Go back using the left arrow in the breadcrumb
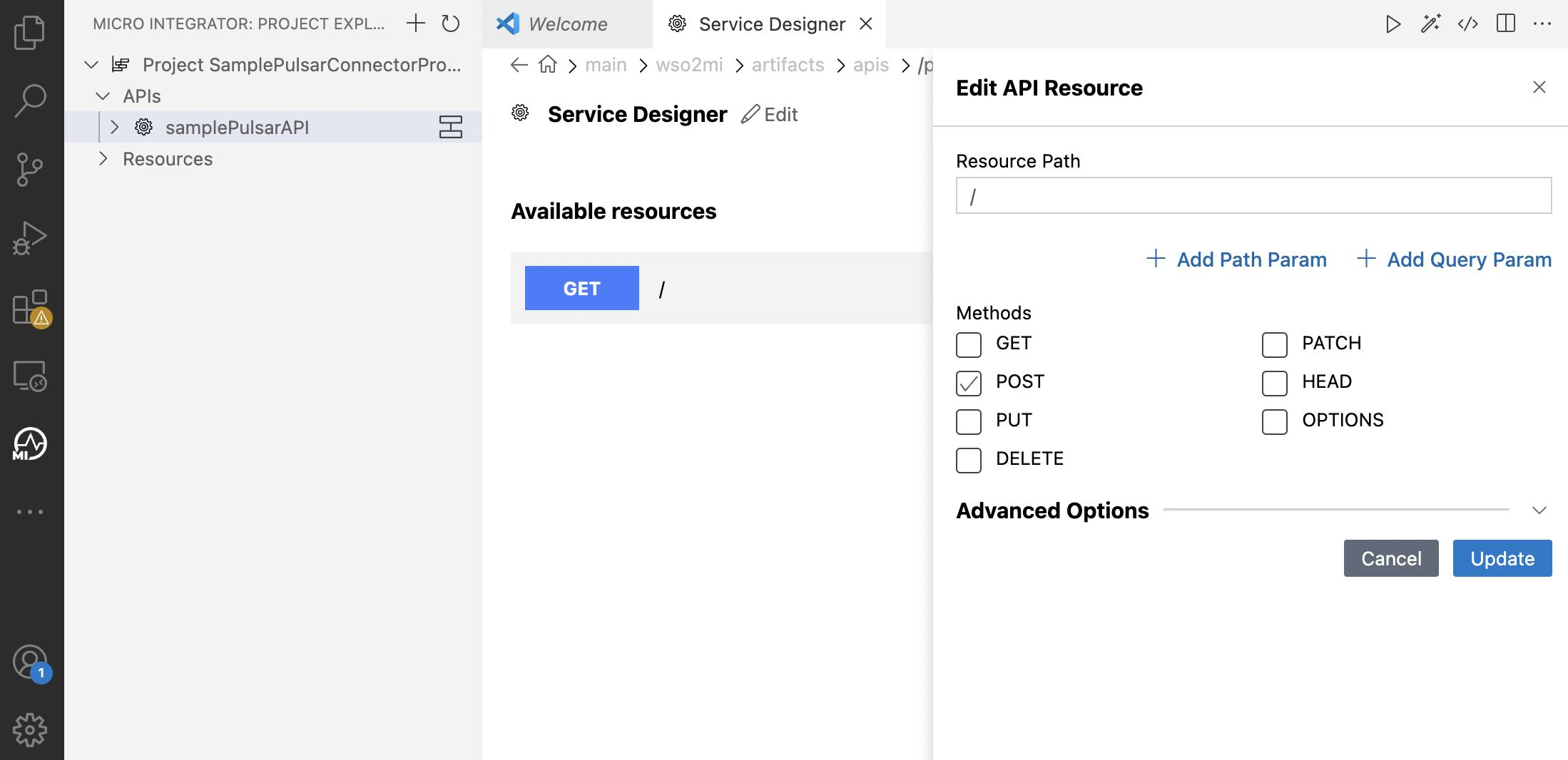The width and height of the screenshot is (1568, 760). point(519,65)
